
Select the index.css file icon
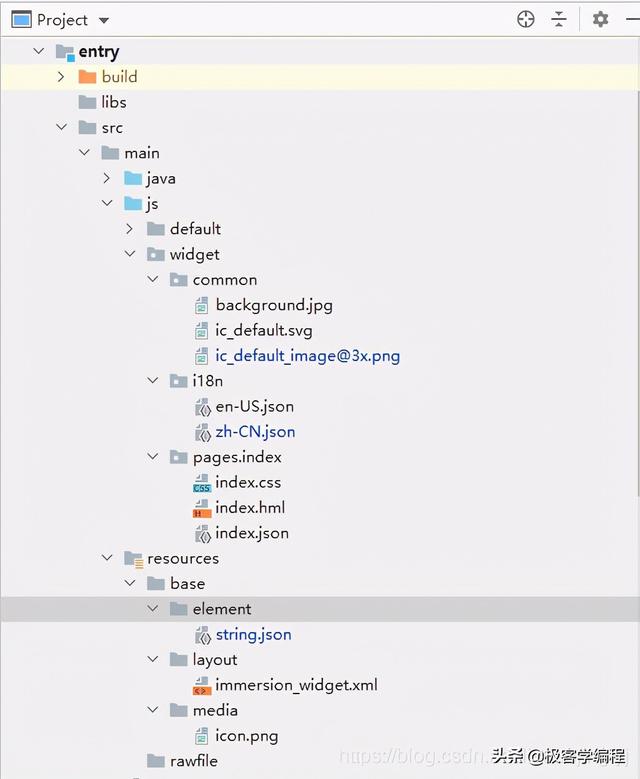(x=202, y=483)
